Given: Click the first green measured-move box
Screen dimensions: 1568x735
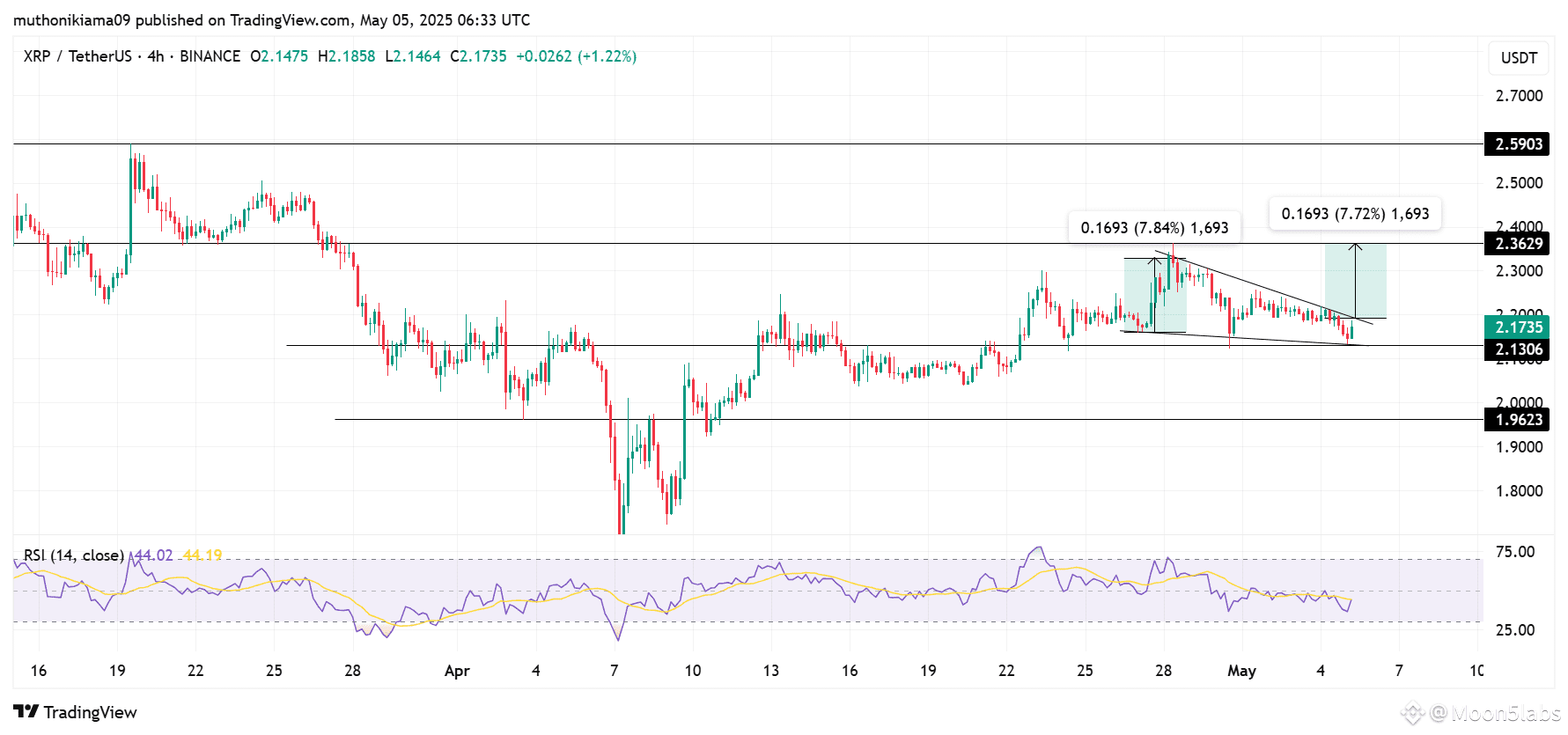Looking at the screenshot, I should point(1154,295).
